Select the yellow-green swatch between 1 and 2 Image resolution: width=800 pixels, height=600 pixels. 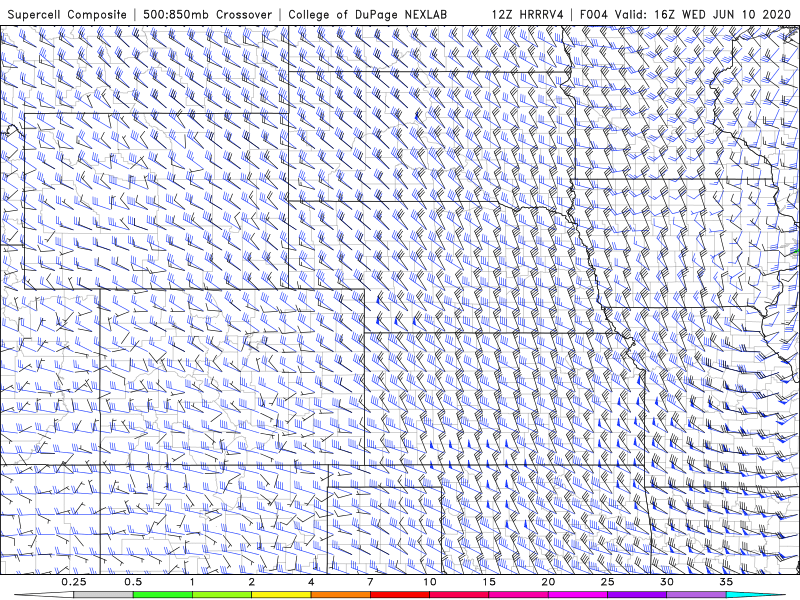(222, 595)
